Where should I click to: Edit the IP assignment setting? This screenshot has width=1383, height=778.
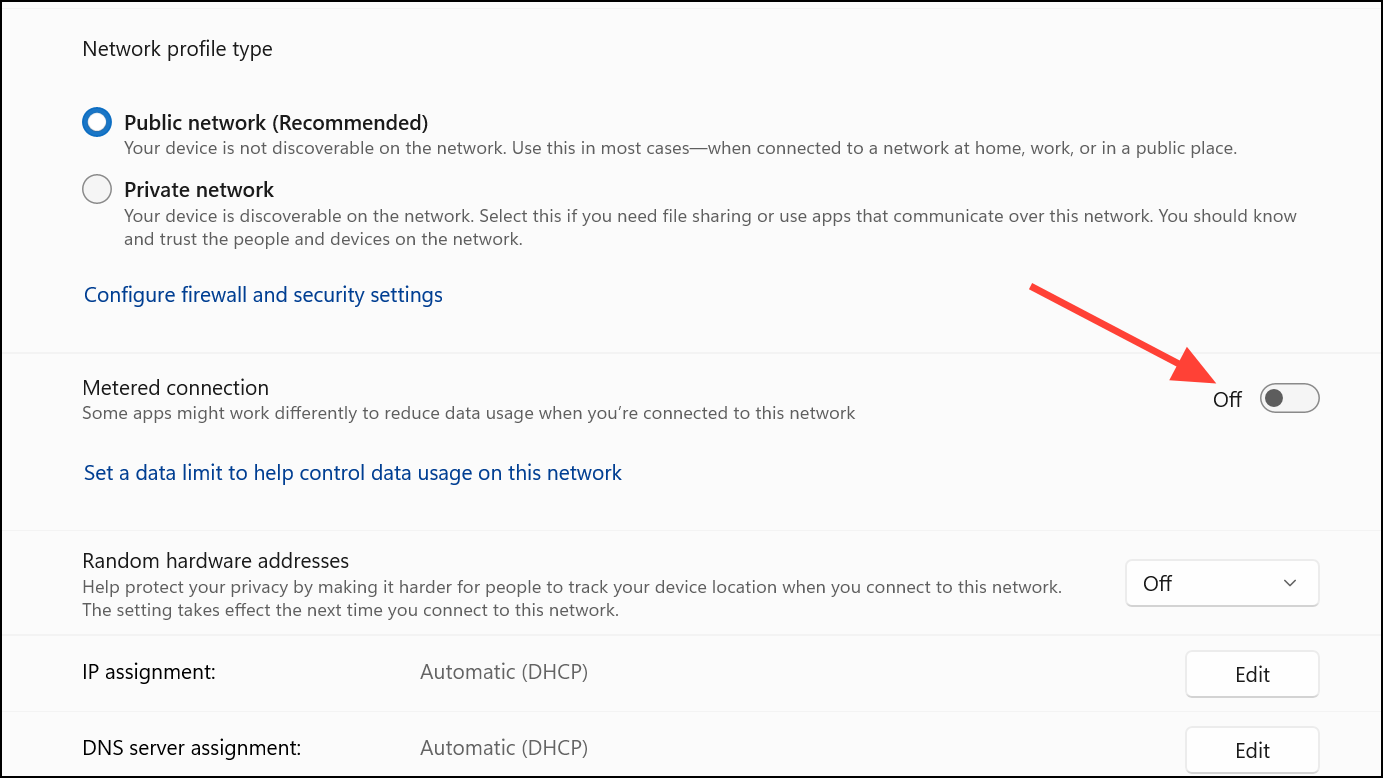point(1252,674)
